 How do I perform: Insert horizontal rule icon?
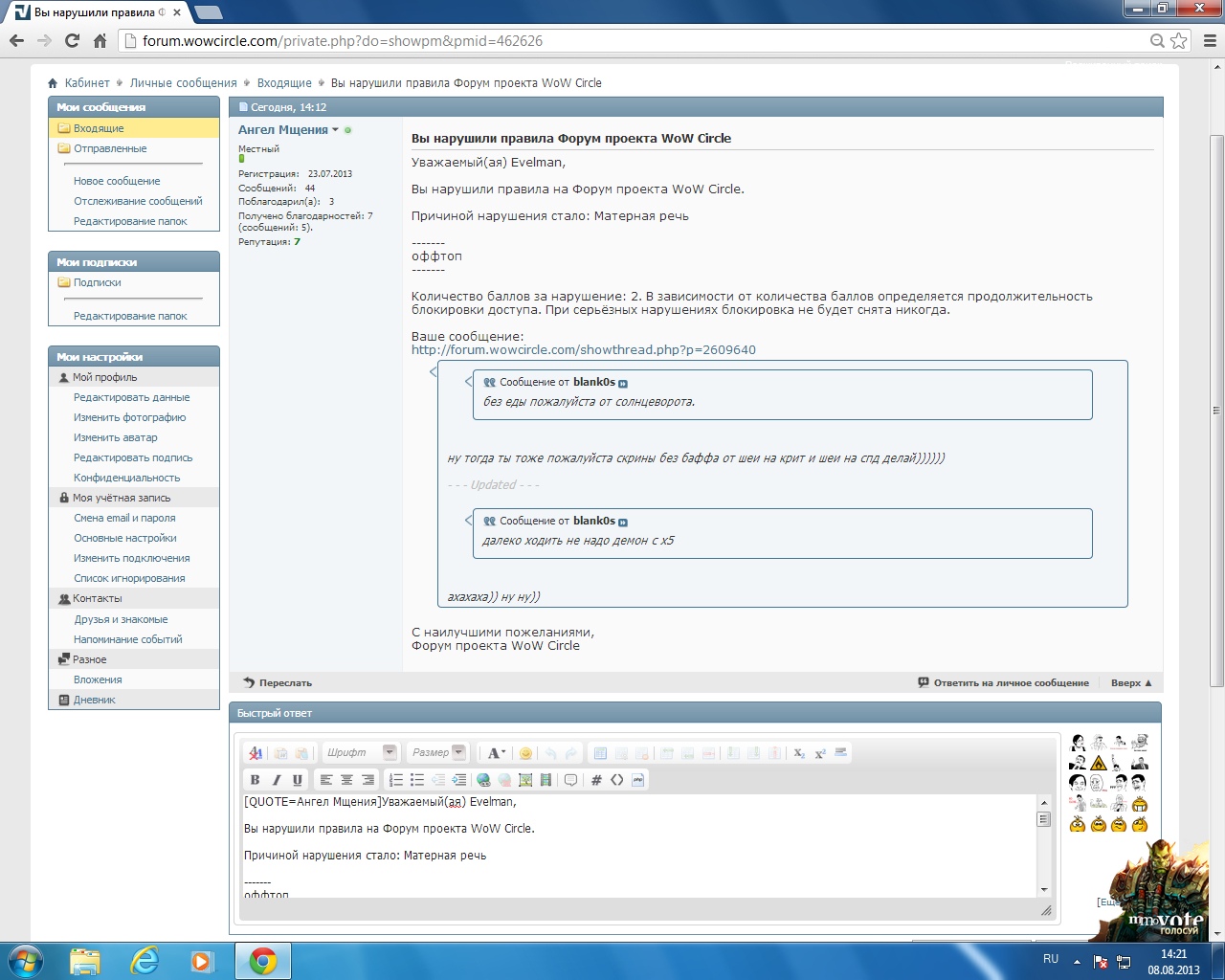(841, 753)
